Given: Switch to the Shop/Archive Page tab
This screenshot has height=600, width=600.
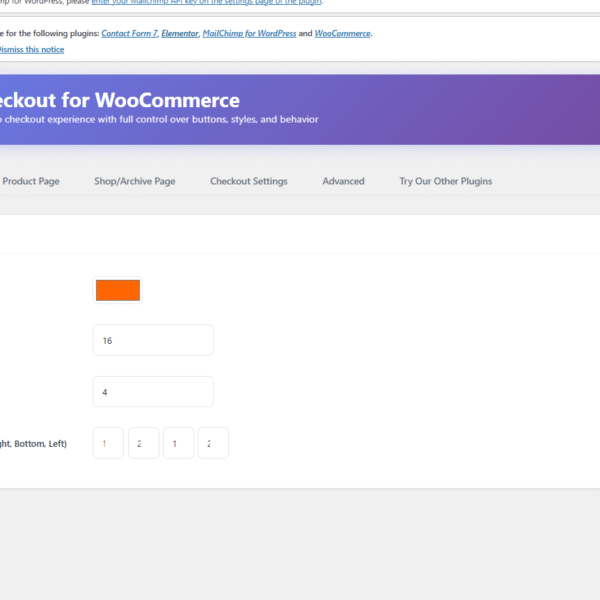Looking at the screenshot, I should [135, 181].
